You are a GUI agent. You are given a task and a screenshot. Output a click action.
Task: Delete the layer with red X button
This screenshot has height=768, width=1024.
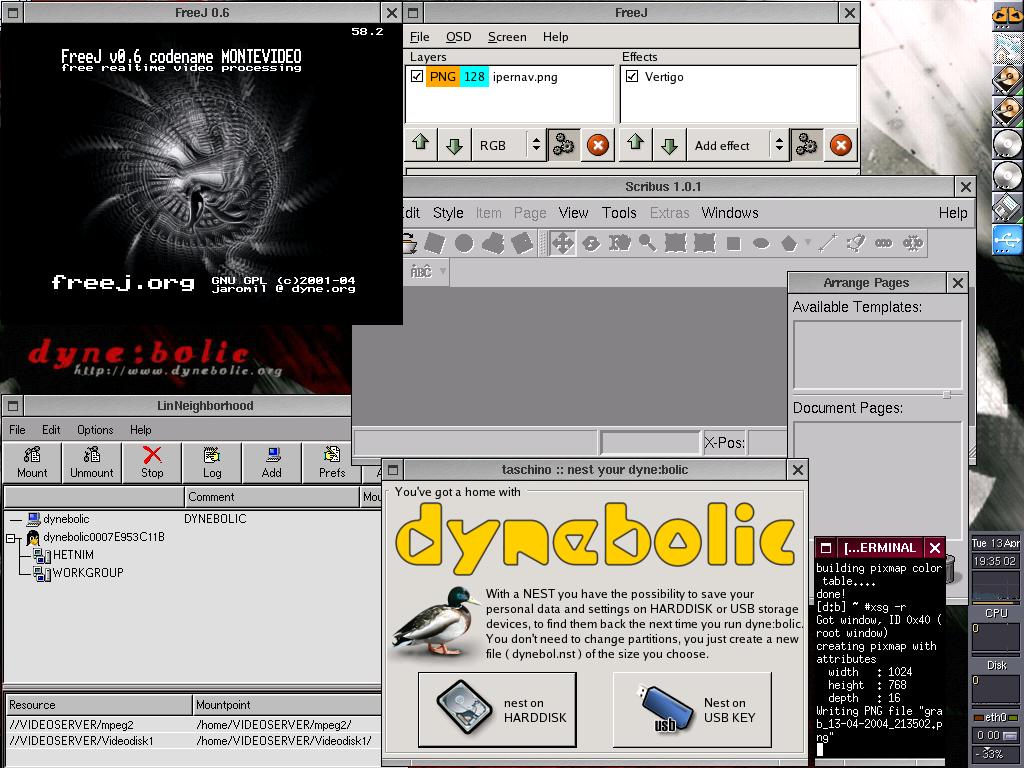click(x=598, y=145)
